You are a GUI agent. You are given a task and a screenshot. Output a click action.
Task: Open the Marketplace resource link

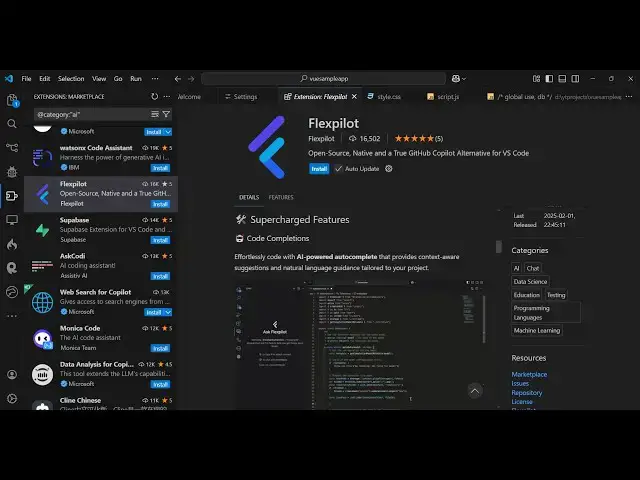coord(529,374)
